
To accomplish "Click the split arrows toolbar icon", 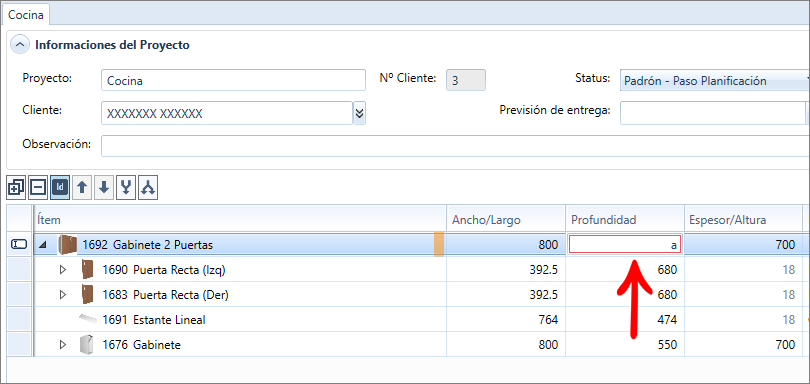I will (148, 187).
